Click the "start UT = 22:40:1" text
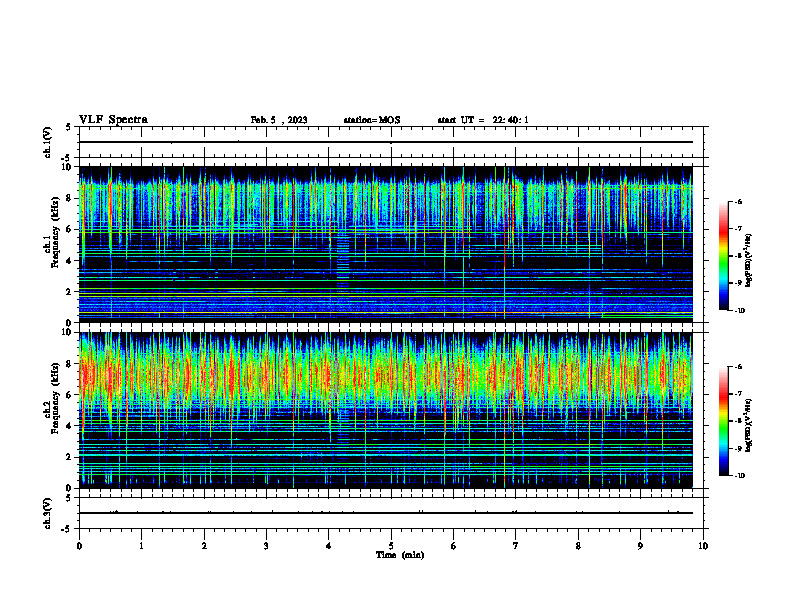The width and height of the screenshot is (792, 612). coord(483,120)
